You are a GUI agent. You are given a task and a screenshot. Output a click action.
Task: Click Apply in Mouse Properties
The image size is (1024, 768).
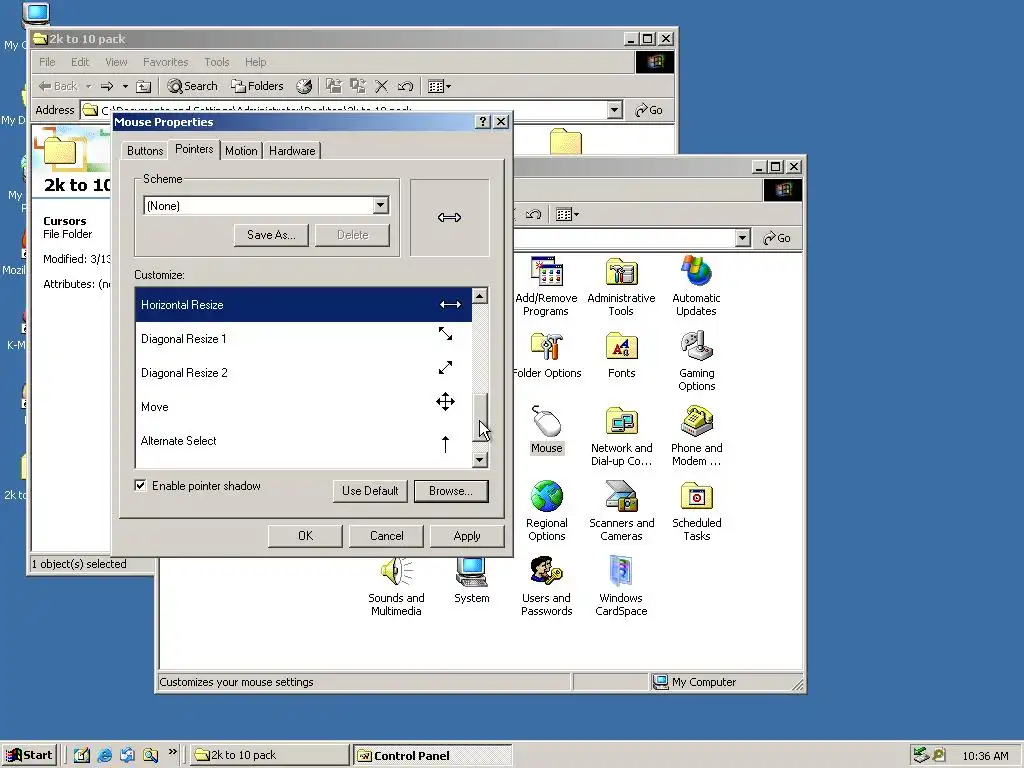click(467, 536)
